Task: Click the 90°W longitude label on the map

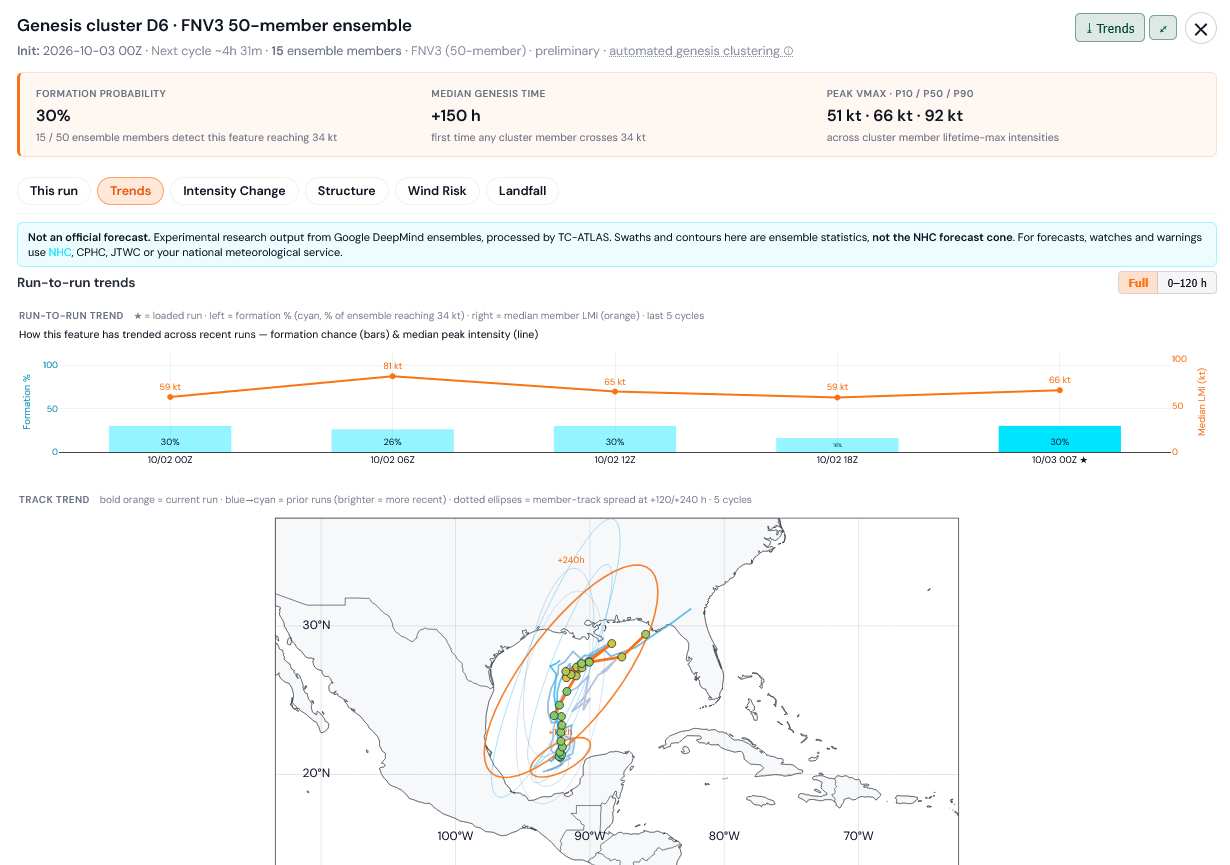Action: pyautogui.click(x=590, y=836)
